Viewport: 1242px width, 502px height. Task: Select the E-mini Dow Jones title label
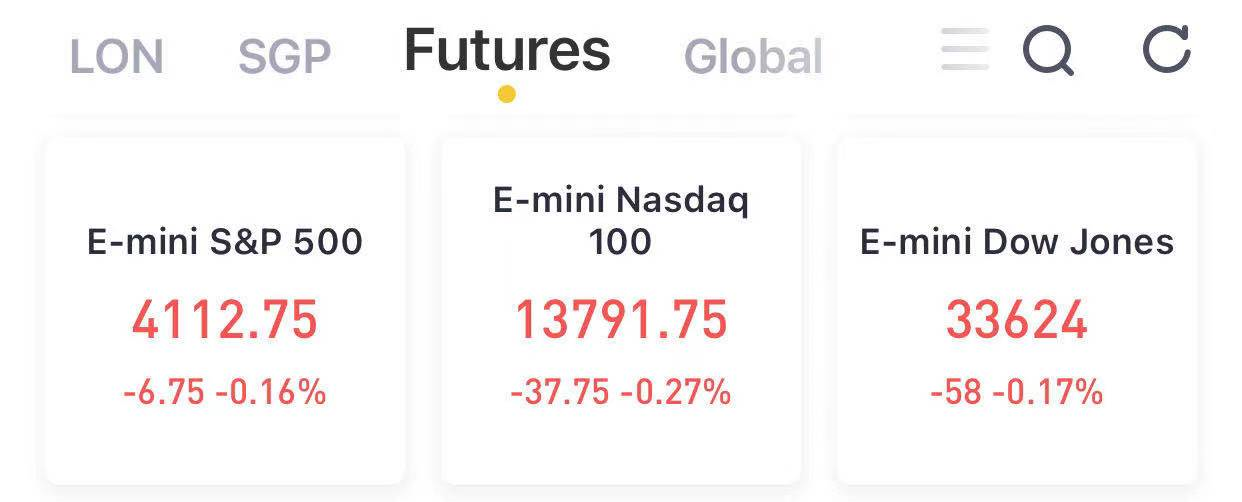pyautogui.click(x=1017, y=242)
